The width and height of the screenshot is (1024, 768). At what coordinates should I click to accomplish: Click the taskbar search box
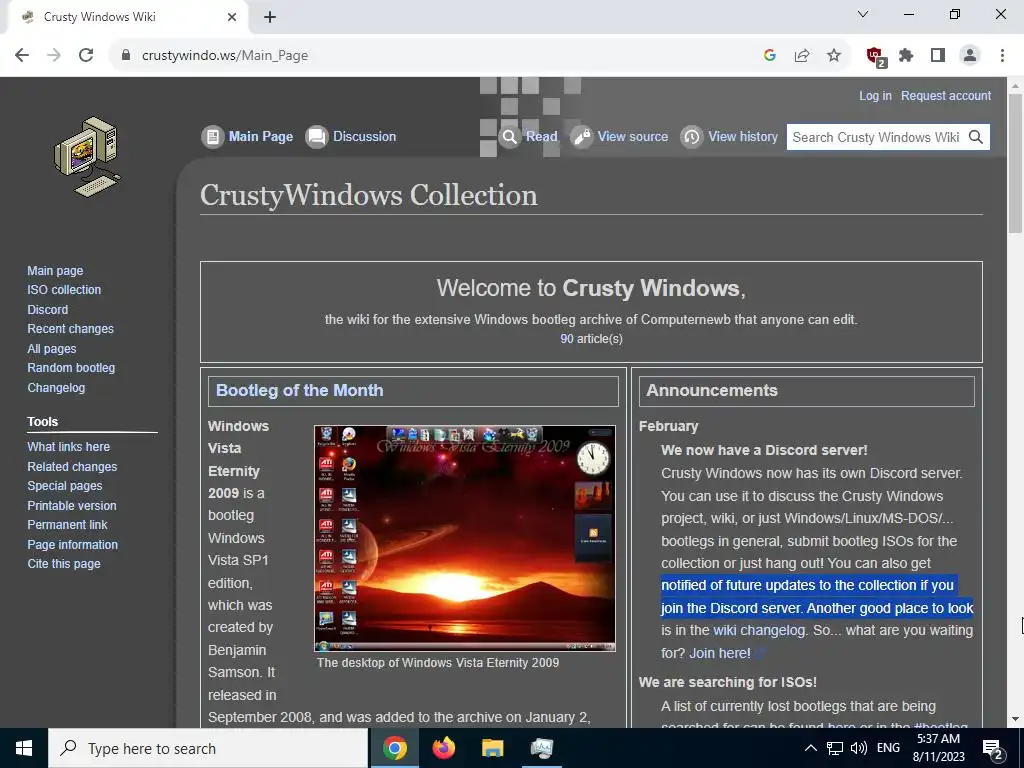pyautogui.click(x=208, y=748)
